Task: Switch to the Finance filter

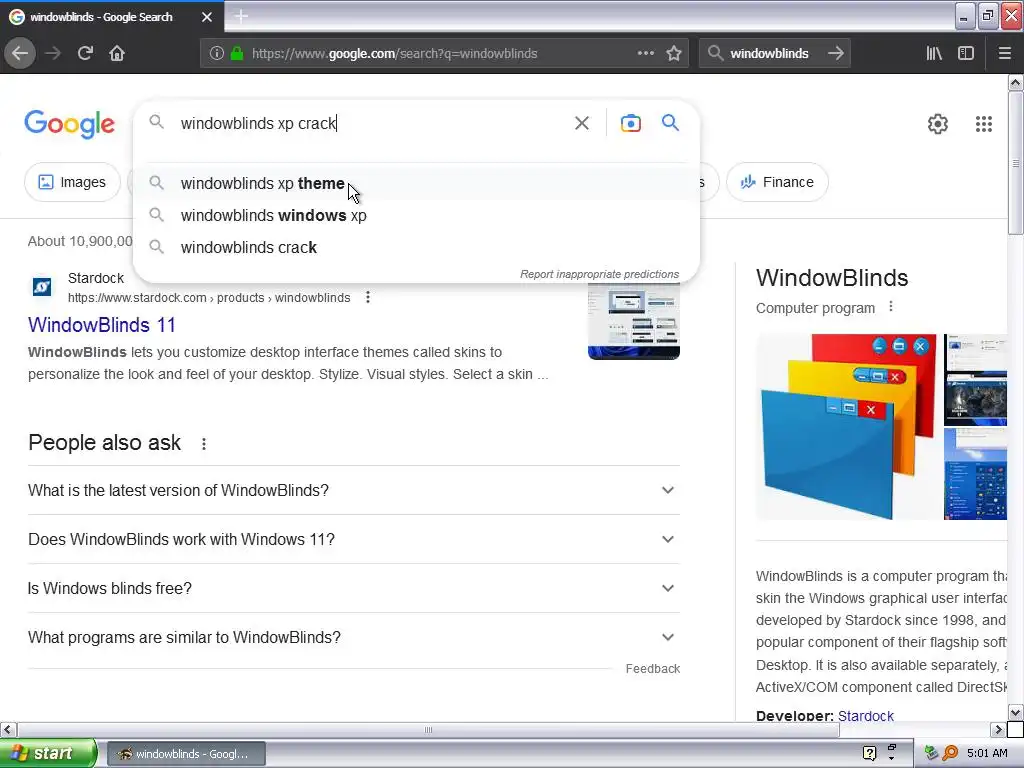Action: coord(777,182)
